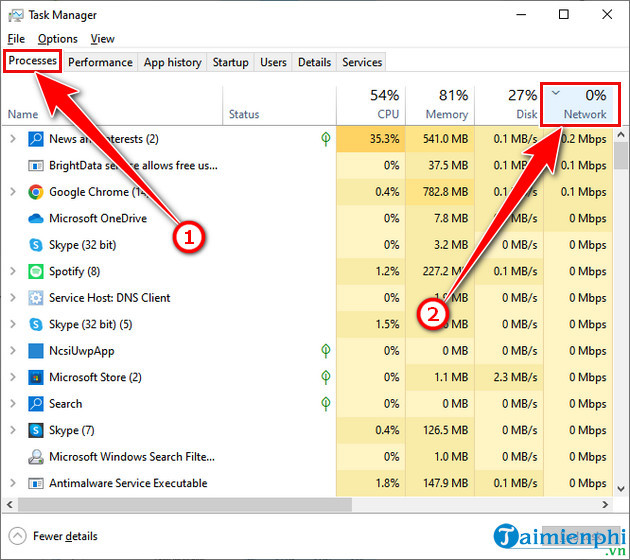The width and height of the screenshot is (630, 560).
Task: Expand the Skype (7) process group
Action: pos(13,430)
